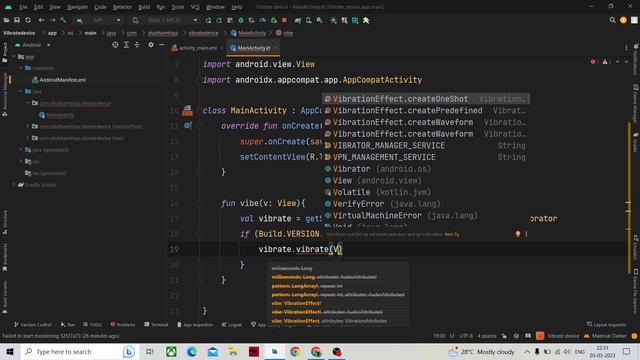This screenshot has width=640, height=360.
Task: Collapse the manifests folder node
Action: (21, 68)
